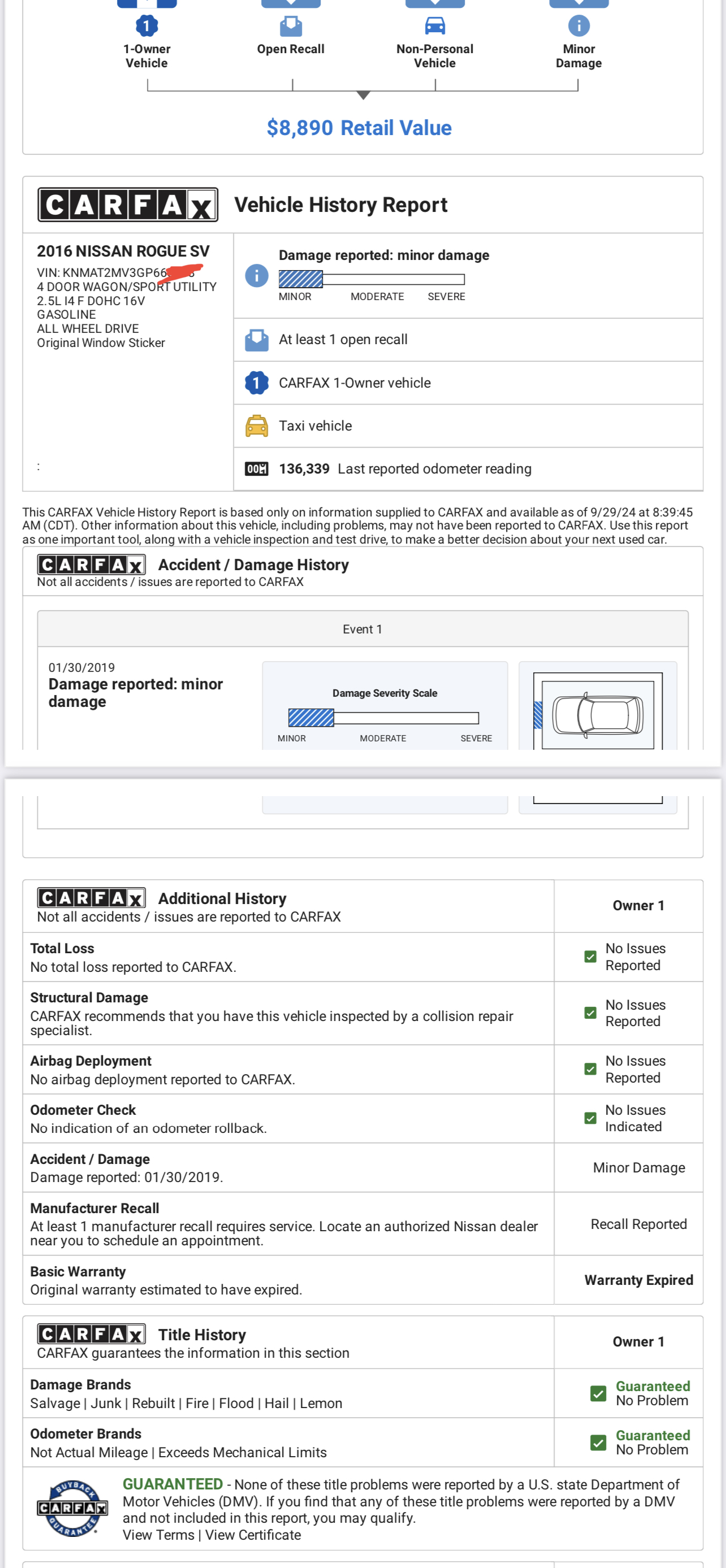Viewport: 726px width, 1568px height.
Task: Open the Title History section header
Action: [x=202, y=1335]
